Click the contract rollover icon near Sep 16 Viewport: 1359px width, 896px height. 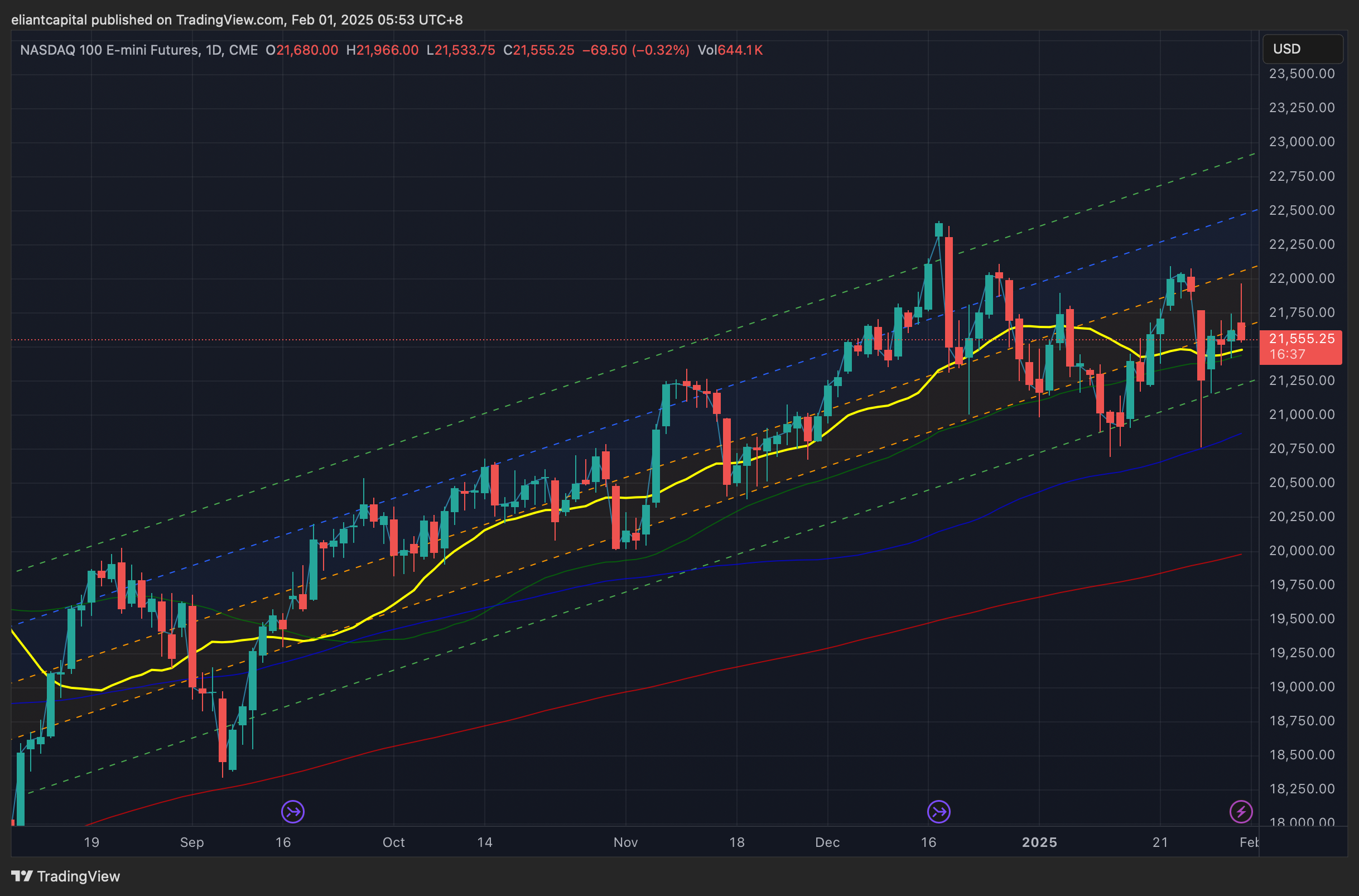[292, 811]
